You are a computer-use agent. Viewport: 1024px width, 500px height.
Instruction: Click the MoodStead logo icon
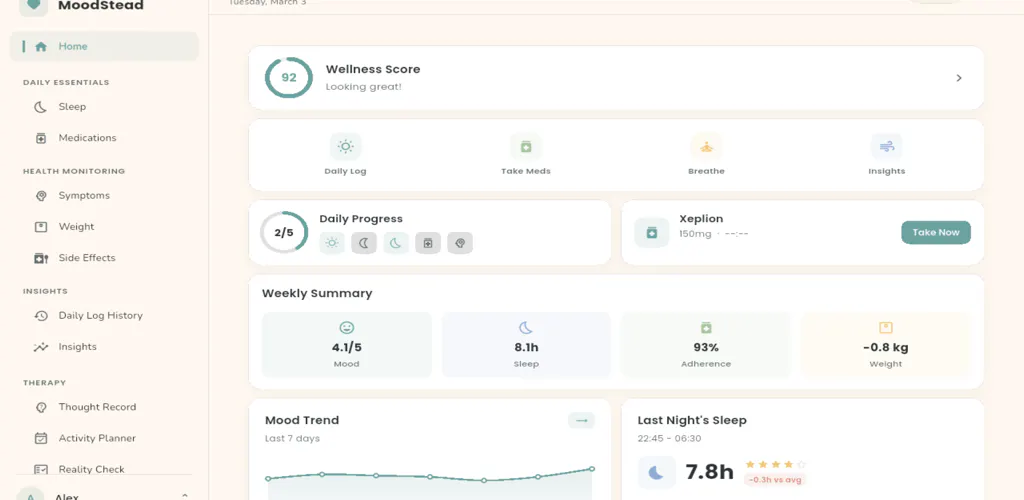(33, 7)
